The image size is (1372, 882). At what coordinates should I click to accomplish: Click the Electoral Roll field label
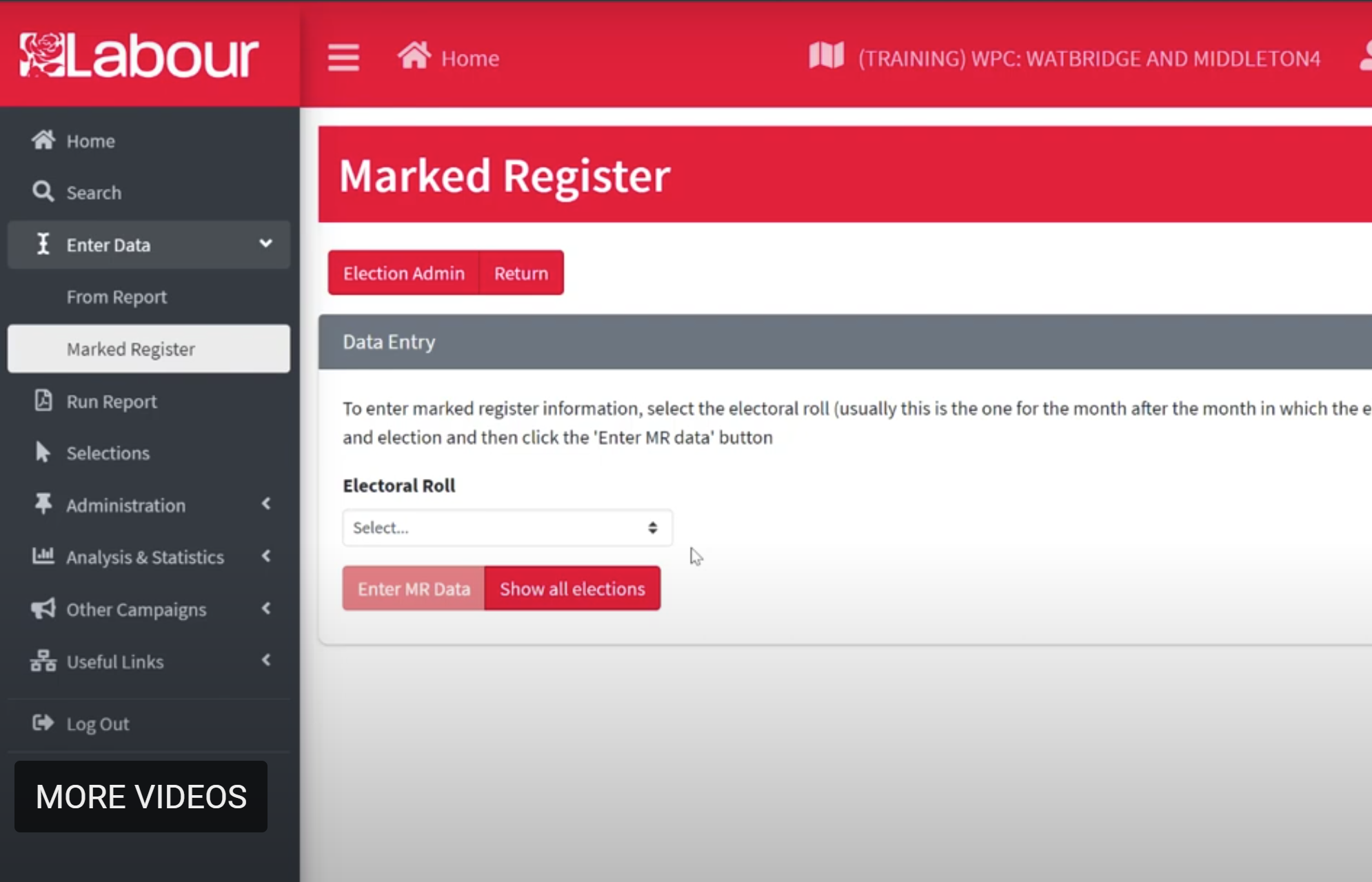point(399,485)
